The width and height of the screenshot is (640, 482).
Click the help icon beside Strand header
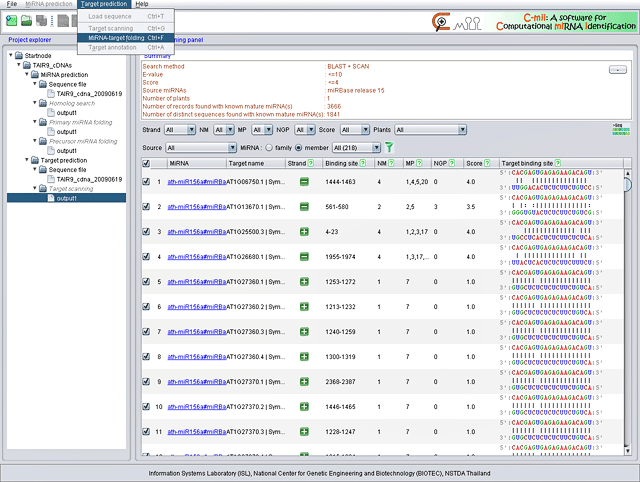[x=311, y=163]
